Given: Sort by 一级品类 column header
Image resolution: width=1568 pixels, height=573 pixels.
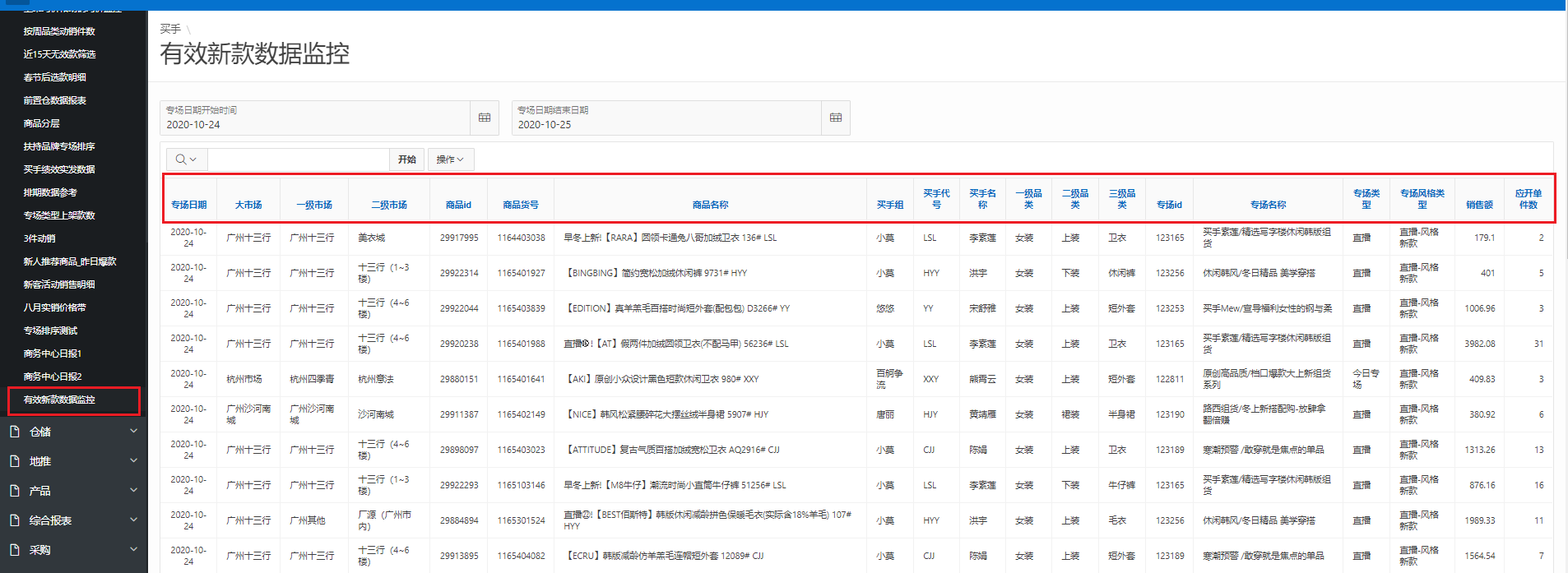Looking at the screenshot, I should point(1028,199).
